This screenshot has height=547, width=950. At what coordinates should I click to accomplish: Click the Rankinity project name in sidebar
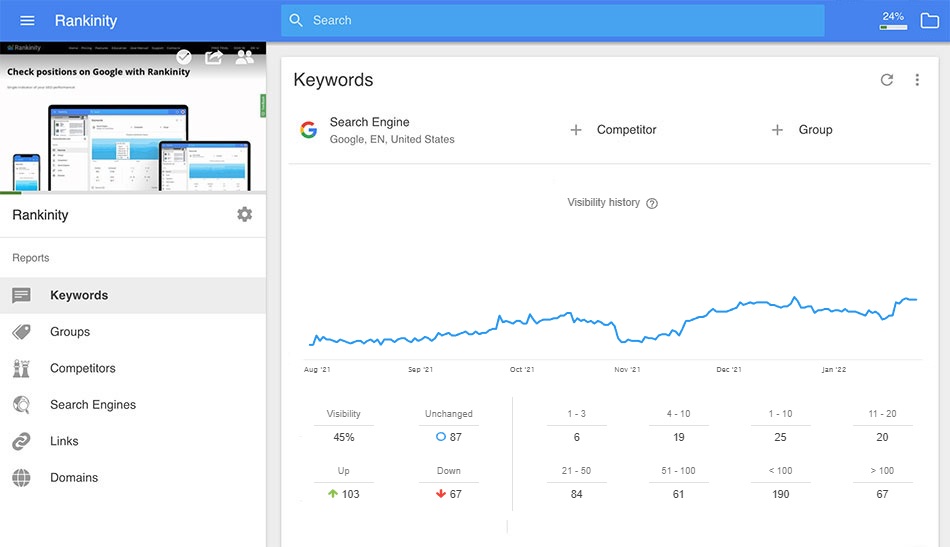coord(40,215)
